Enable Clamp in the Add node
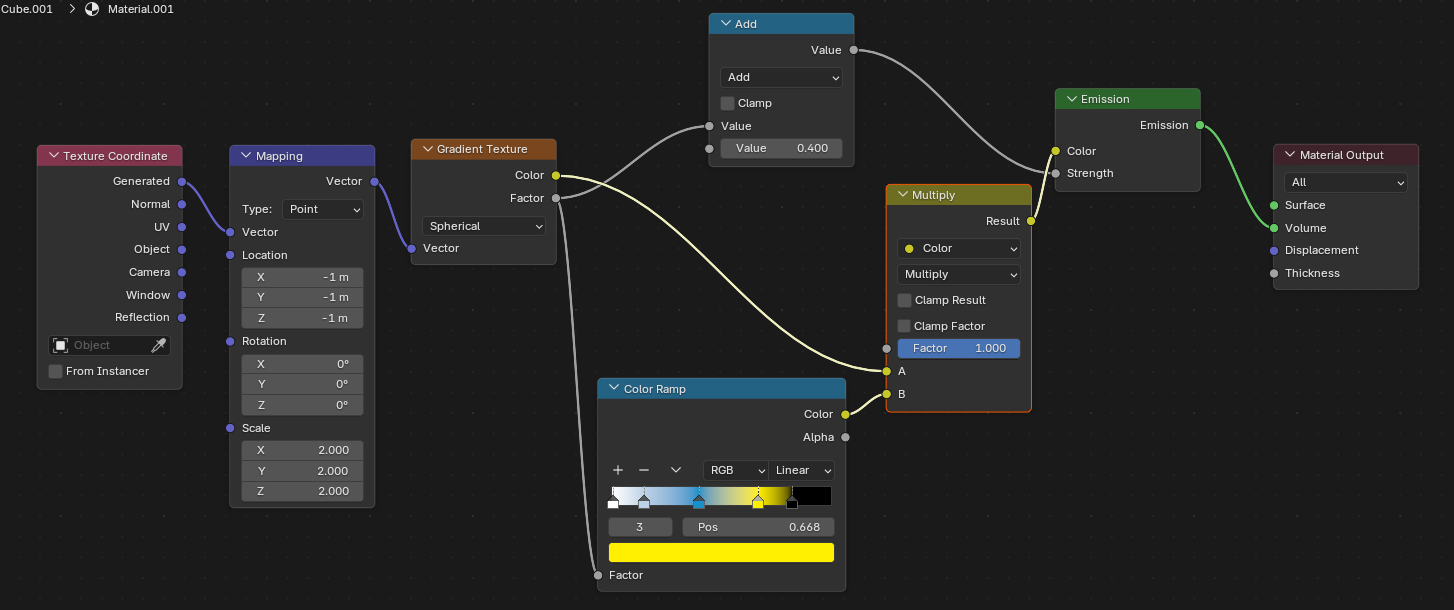Viewport: 1454px width, 610px height. [x=728, y=103]
